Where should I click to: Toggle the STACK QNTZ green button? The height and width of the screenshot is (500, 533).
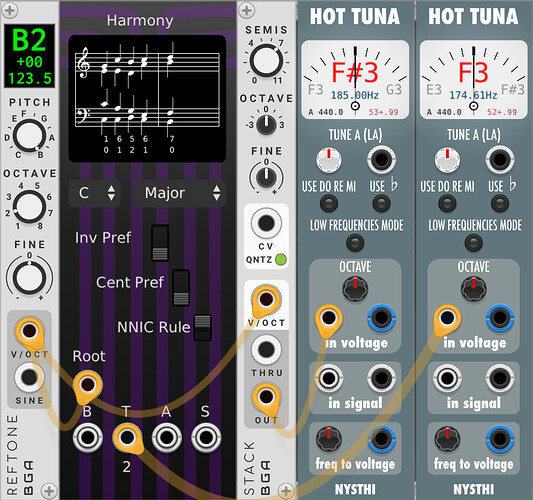(x=281, y=260)
